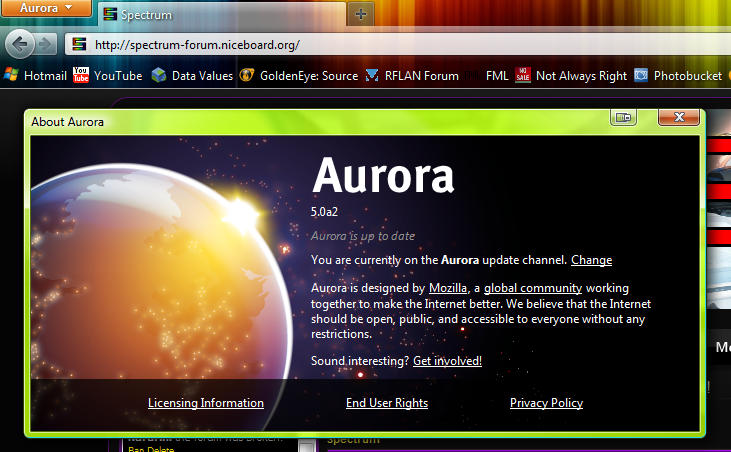Open a new tab with the plus button

[360, 14]
